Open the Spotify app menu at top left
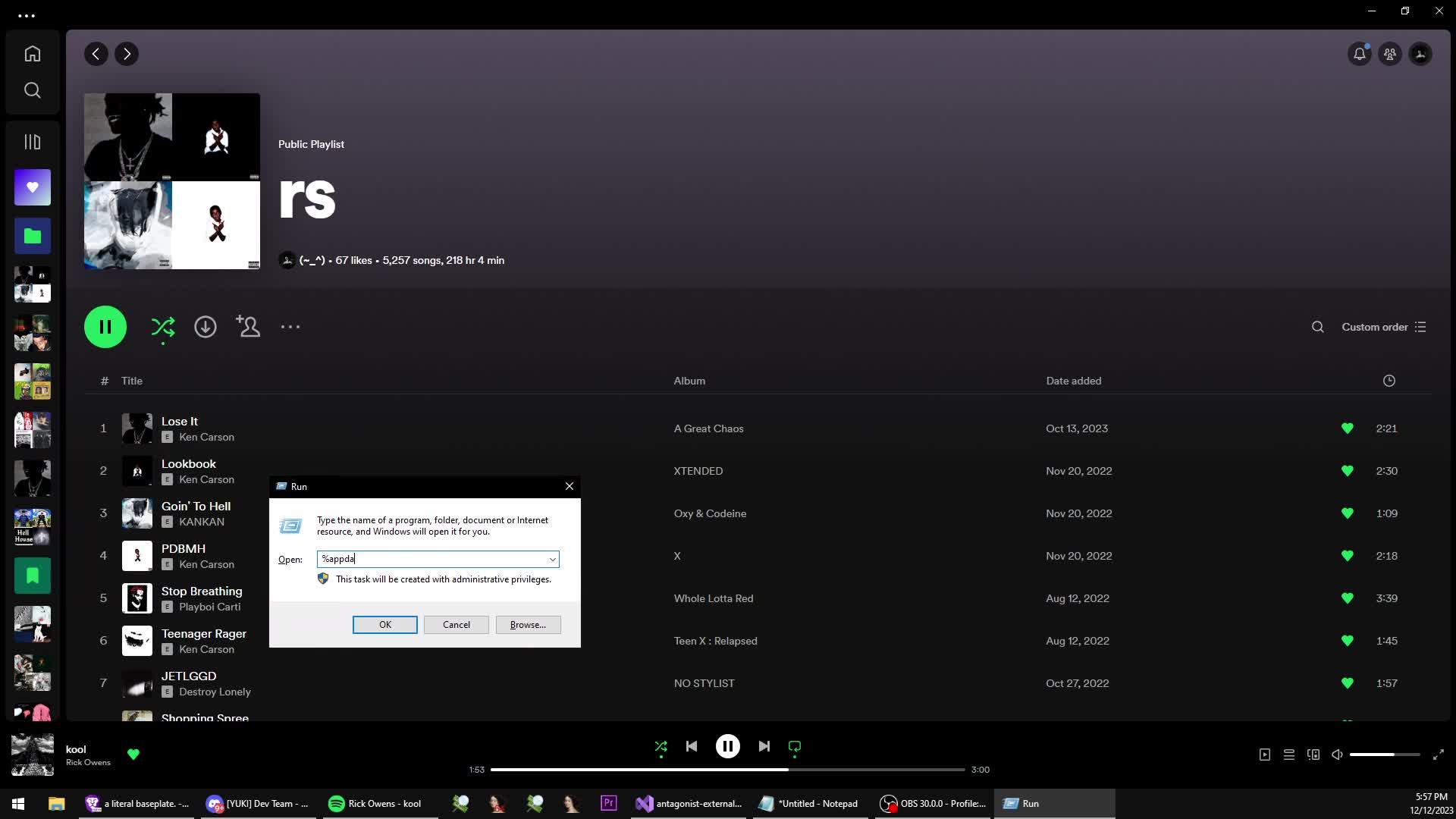The height and width of the screenshot is (819, 1456). (x=27, y=14)
